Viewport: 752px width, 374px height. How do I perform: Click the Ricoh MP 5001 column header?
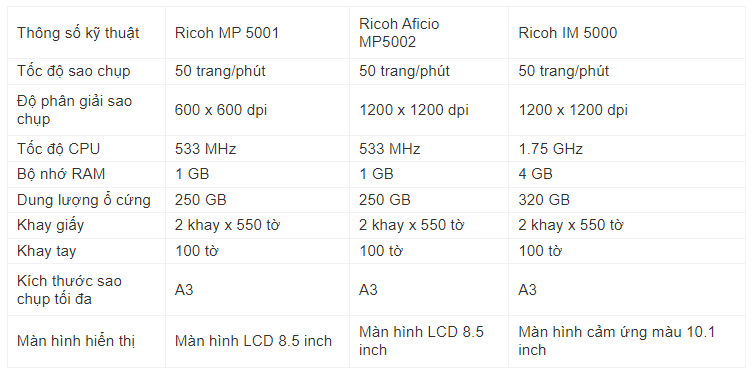(x=257, y=33)
